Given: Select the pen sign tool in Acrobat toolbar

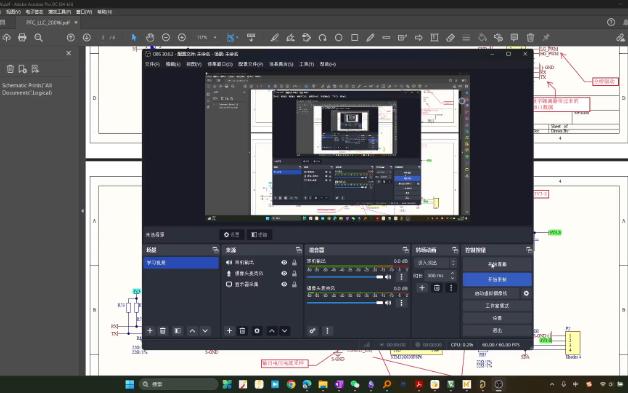Looking at the screenshot, I should pyautogui.click(x=274, y=38).
